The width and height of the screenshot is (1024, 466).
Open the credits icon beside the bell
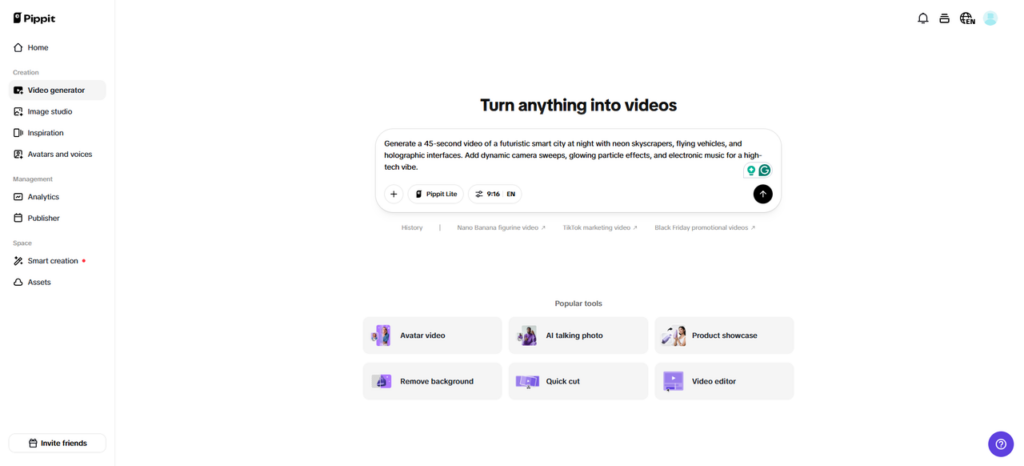tap(944, 18)
